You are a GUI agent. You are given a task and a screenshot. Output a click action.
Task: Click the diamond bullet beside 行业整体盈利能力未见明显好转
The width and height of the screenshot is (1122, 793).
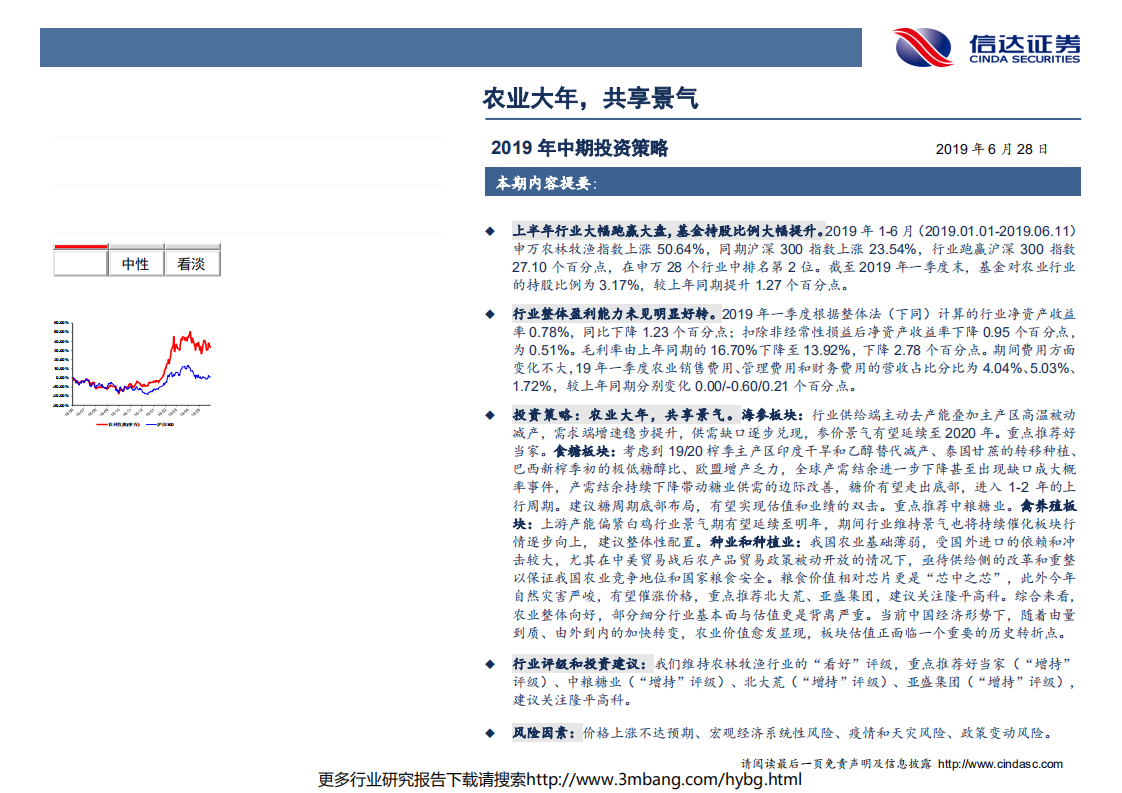tap(489, 313)
